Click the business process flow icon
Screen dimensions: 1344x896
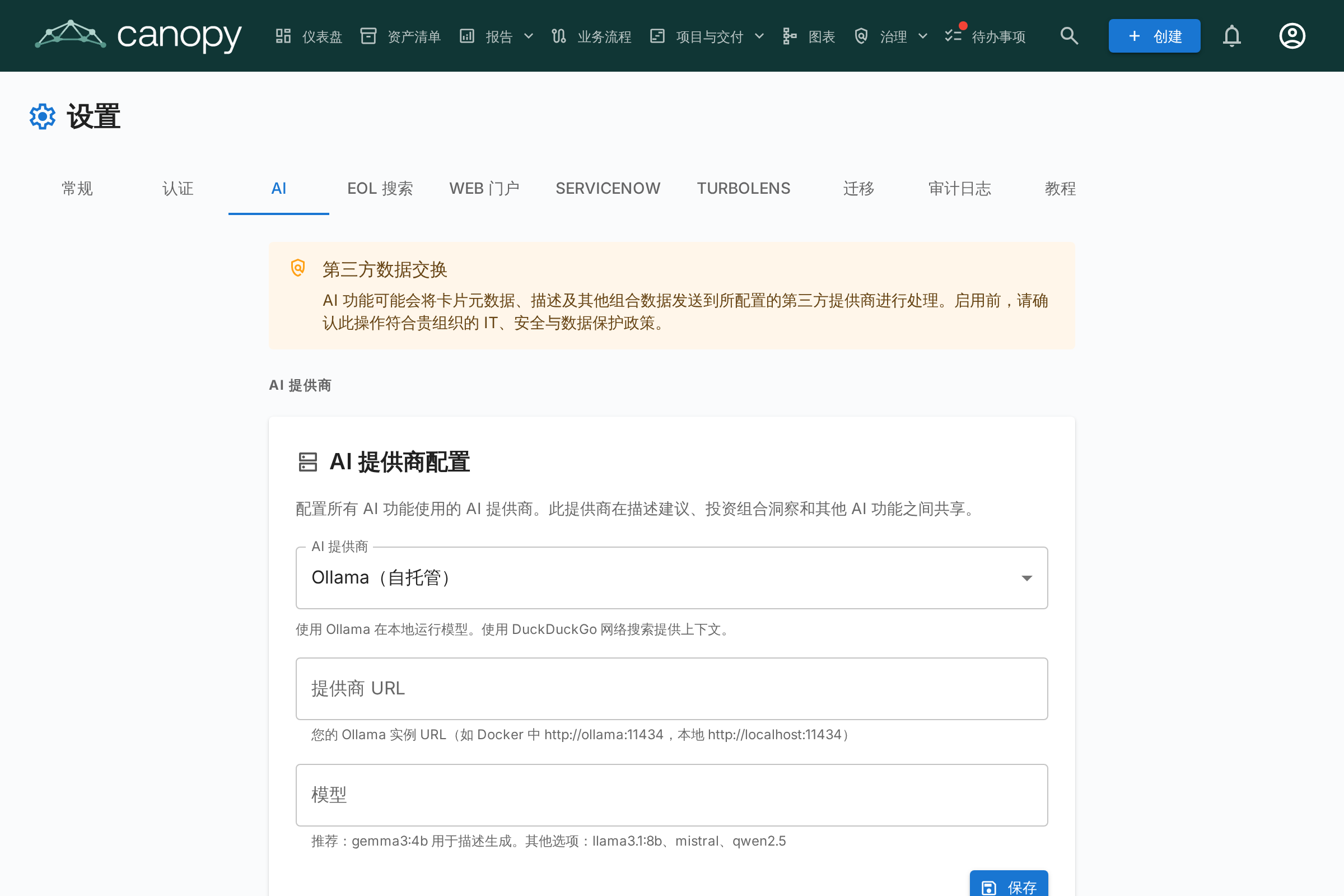(x=559, y=36)
